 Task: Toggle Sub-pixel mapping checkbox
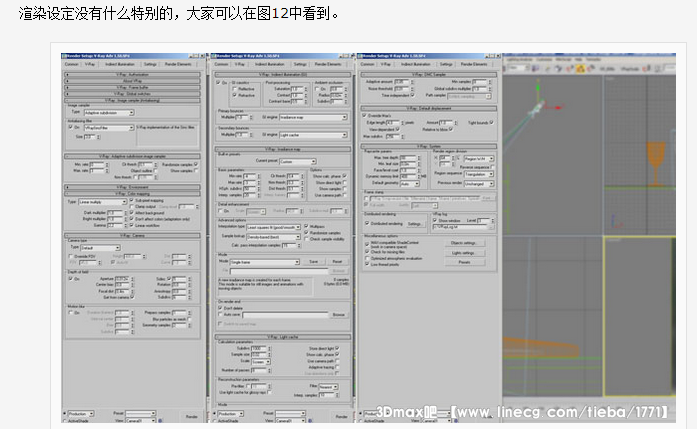pos(132,200)
